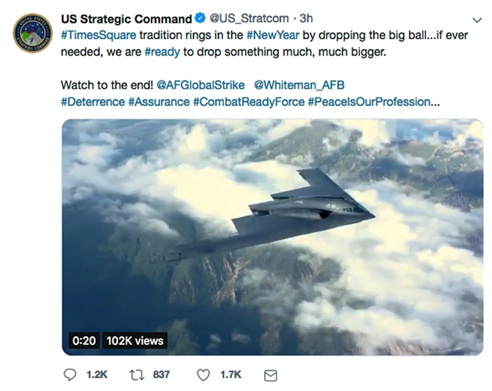Retweet using the arrows icon
The width and height of the screenshot is (492, 391).
(137, 375)
